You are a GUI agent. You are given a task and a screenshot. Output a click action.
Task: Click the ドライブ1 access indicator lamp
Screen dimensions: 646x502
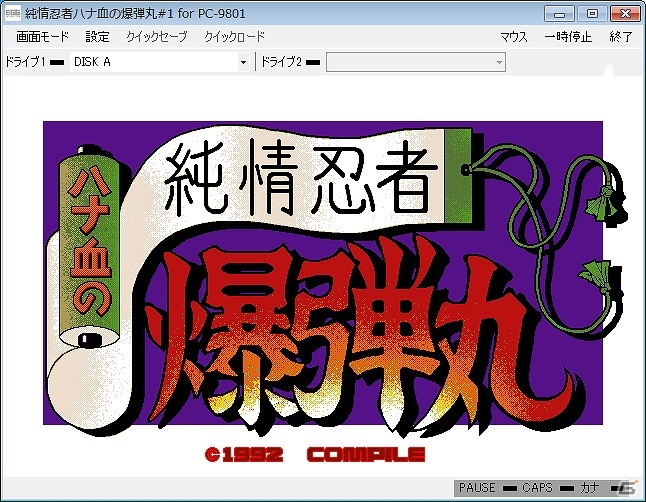click(x=57, y=63)
